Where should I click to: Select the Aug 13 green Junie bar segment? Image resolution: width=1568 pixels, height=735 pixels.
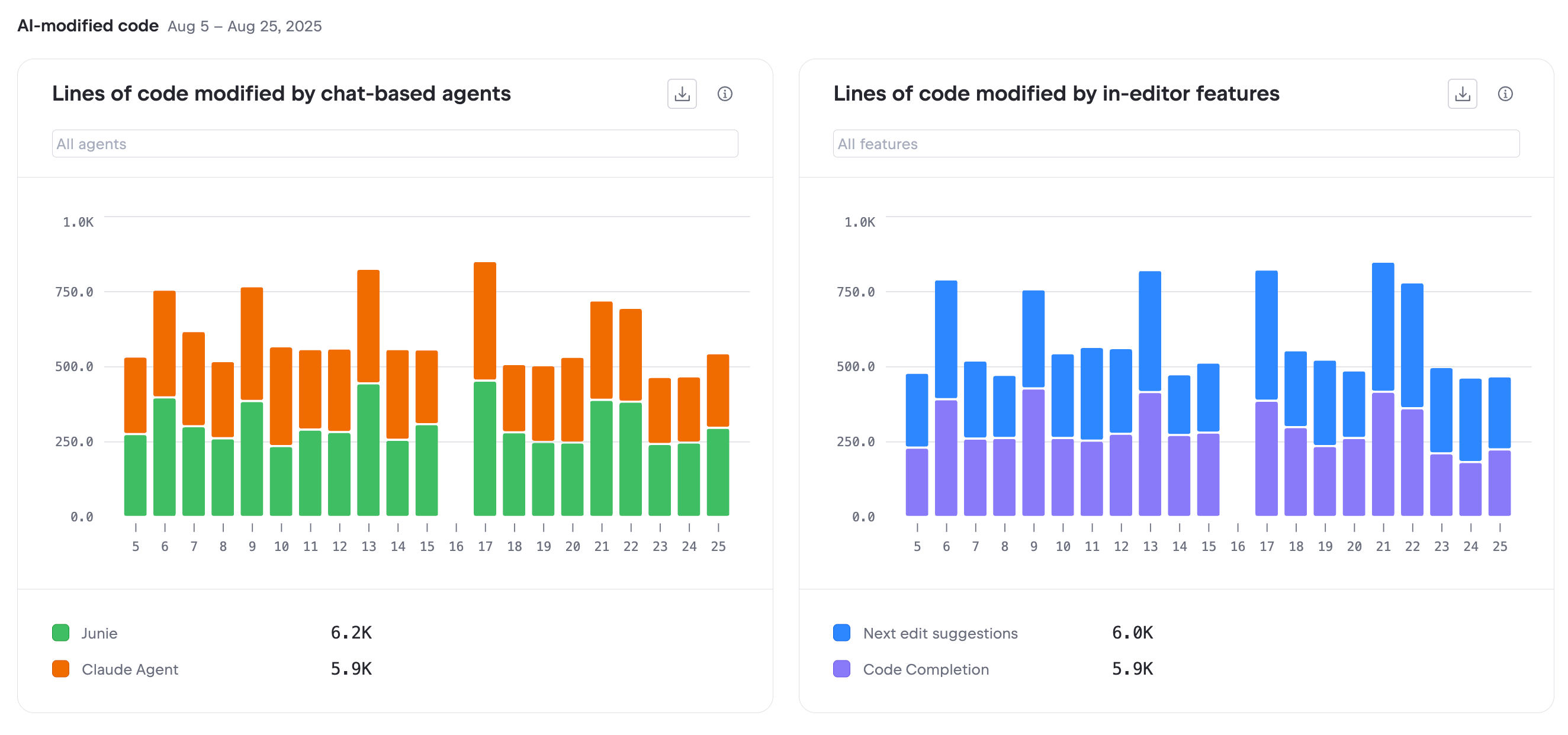[368, 450]
